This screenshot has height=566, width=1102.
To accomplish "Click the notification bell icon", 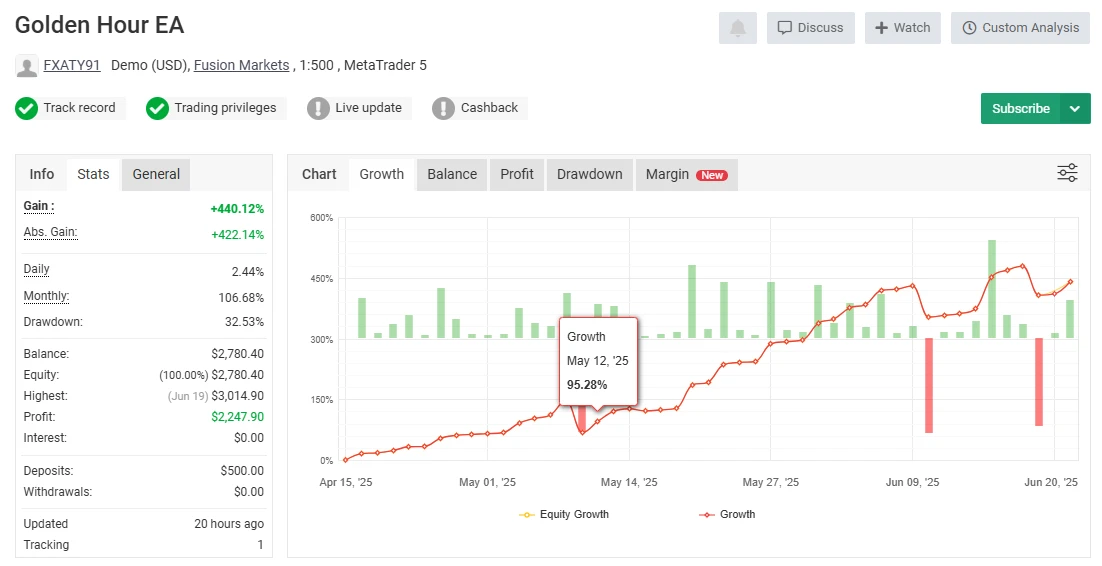I will pyautogui.click(x=737, y=28).
